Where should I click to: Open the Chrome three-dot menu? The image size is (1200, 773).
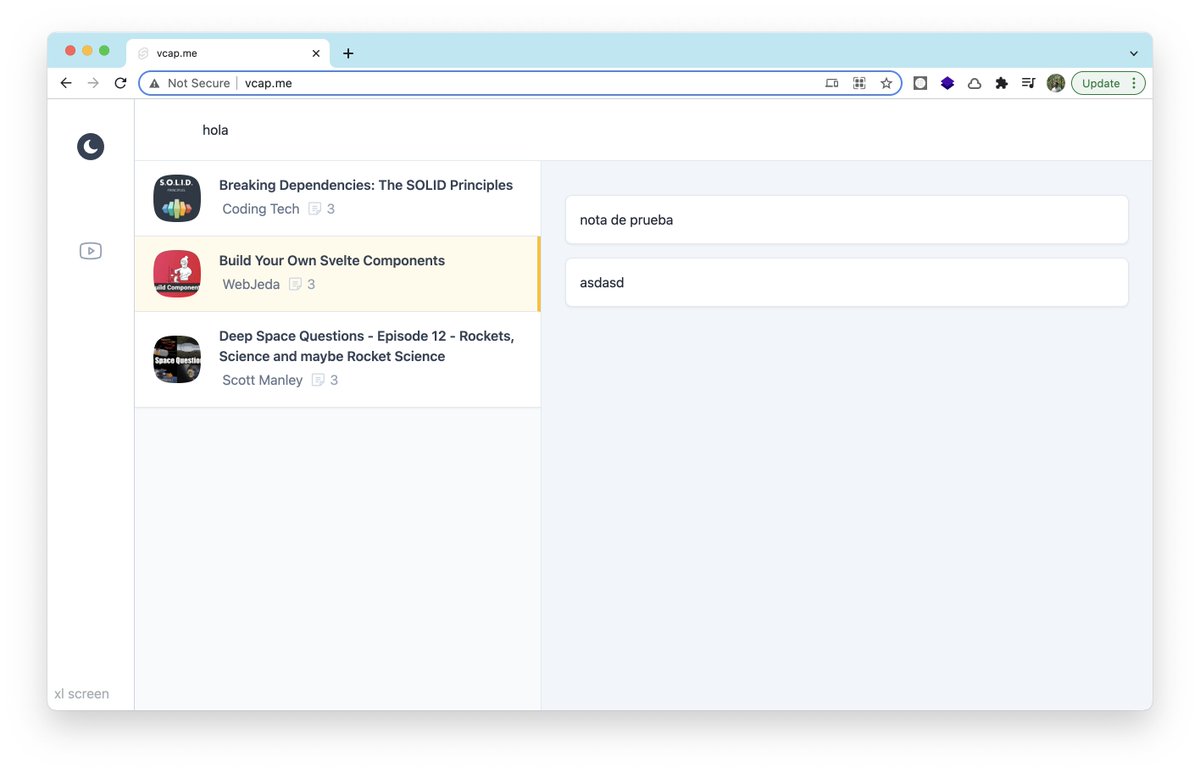coord(1134,83)
